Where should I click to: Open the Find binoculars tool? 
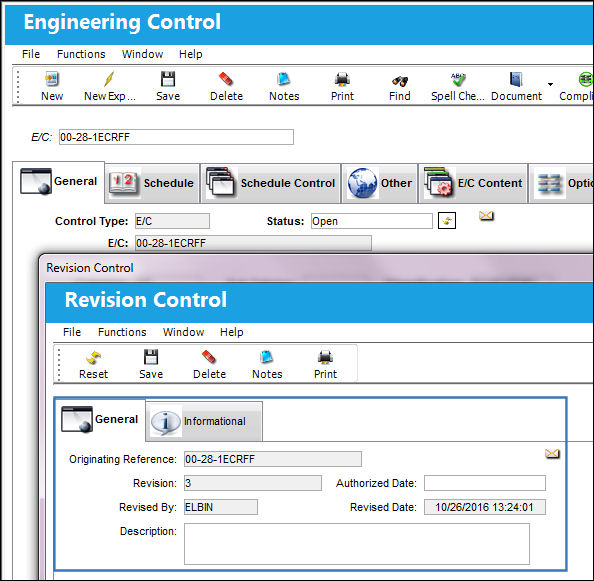400,86
